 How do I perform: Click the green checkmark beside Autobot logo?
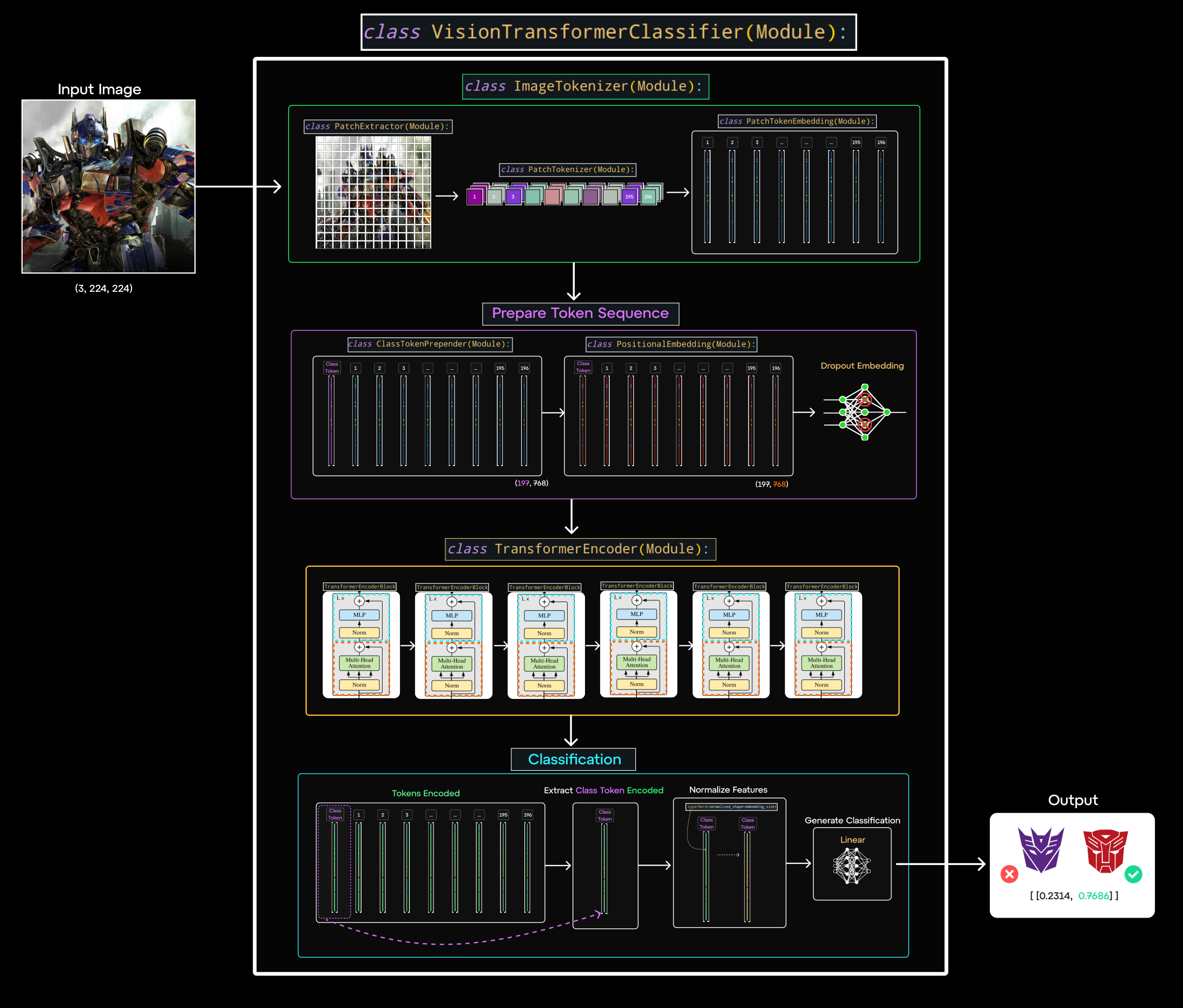1133,874
